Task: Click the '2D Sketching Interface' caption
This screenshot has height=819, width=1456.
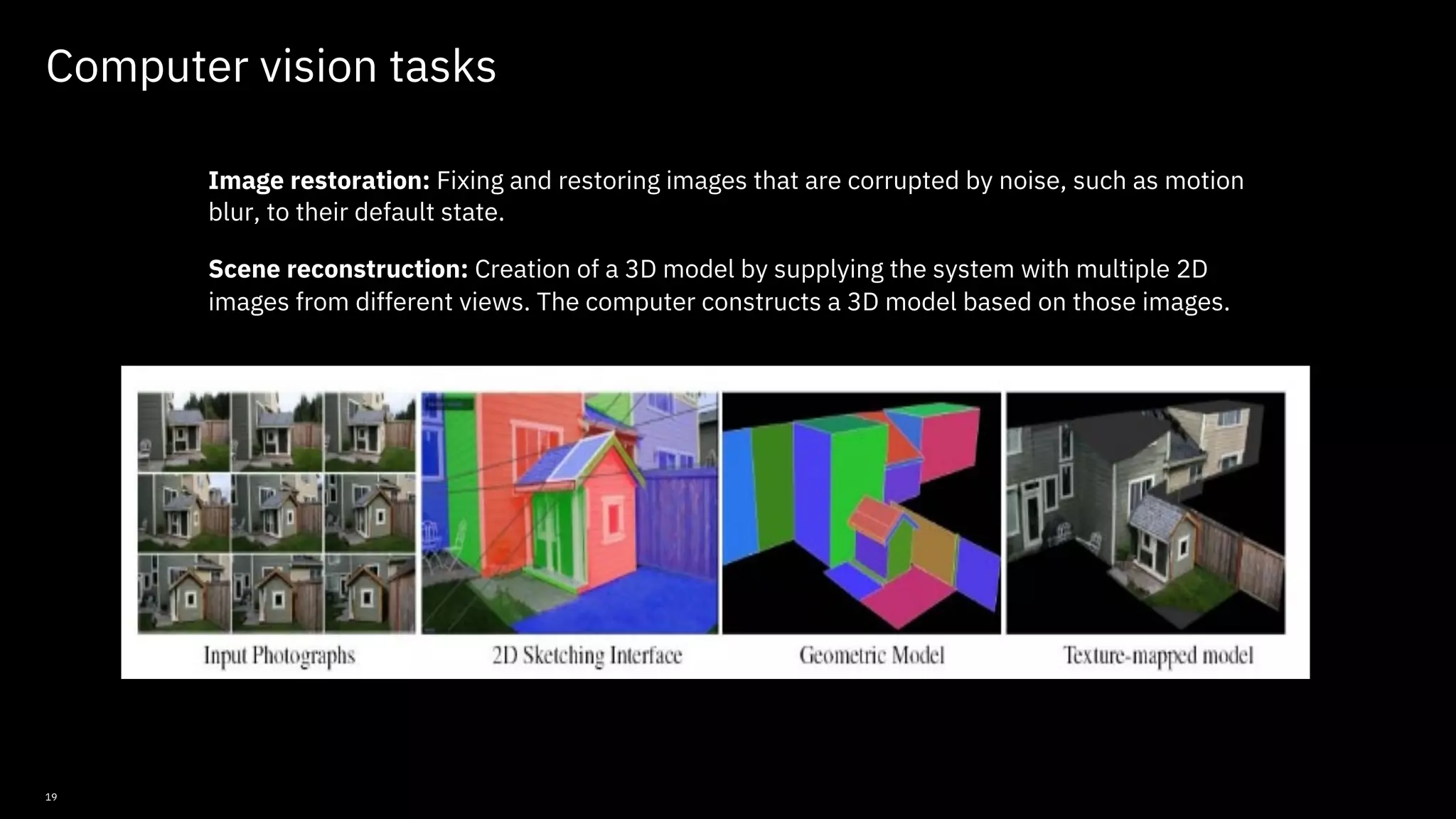Action: (x=587, y=655)
